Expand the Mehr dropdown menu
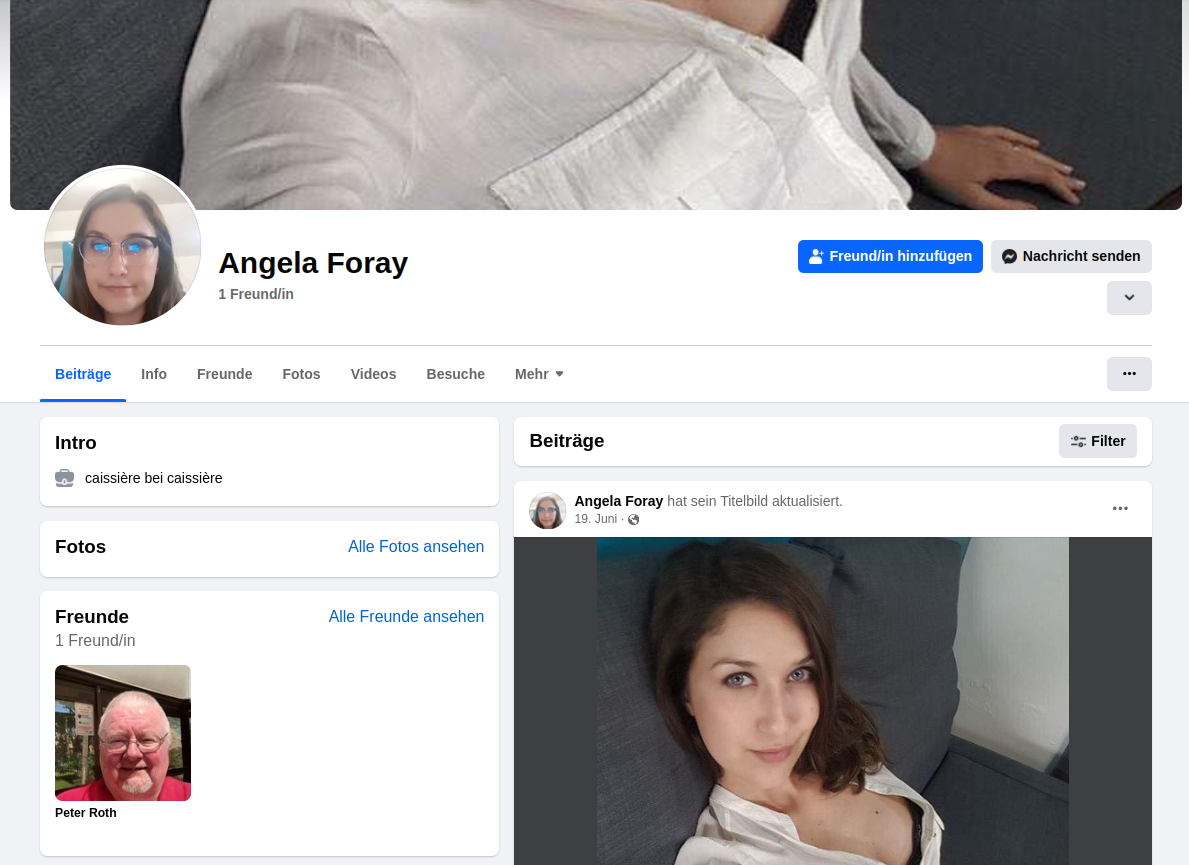This screenshot has height=865, width=1189. pyautogui.click(x=539, y=374)
